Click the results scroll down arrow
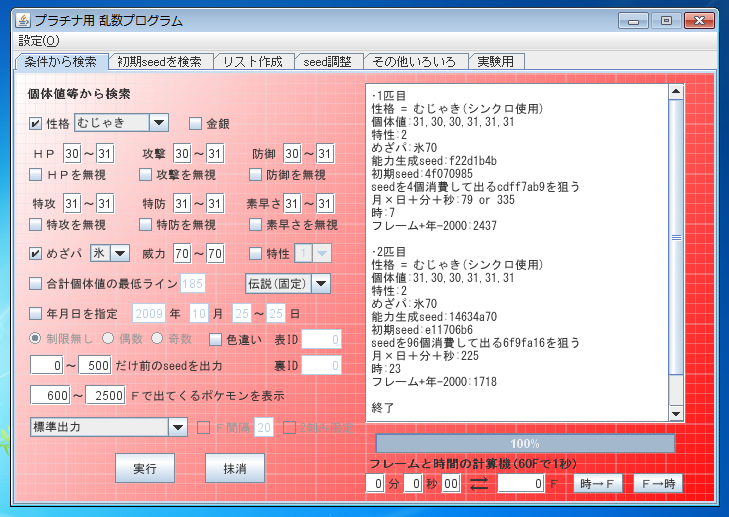Screen dimensions: 729x517 (676, 414)
